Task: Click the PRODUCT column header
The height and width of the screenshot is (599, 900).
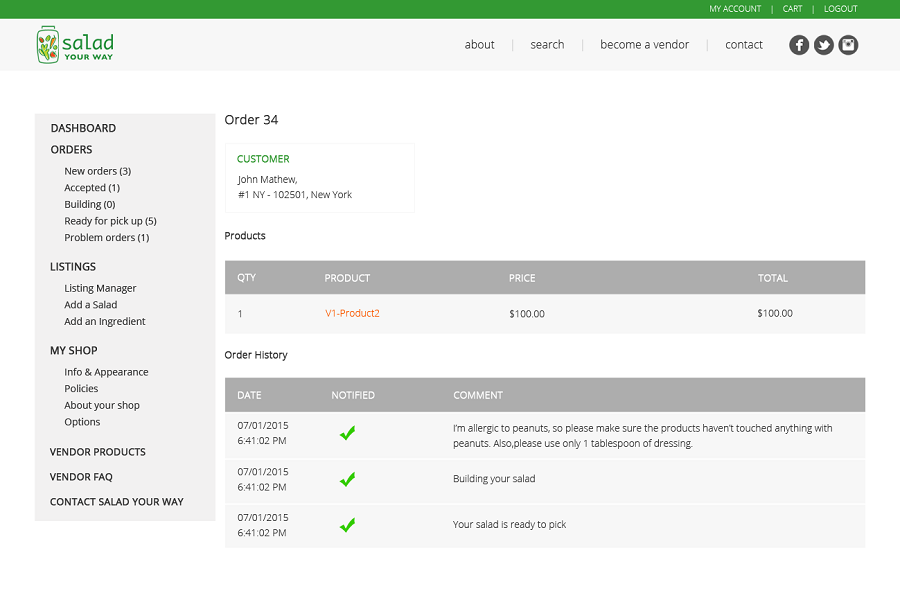Action: pos(347,278)
